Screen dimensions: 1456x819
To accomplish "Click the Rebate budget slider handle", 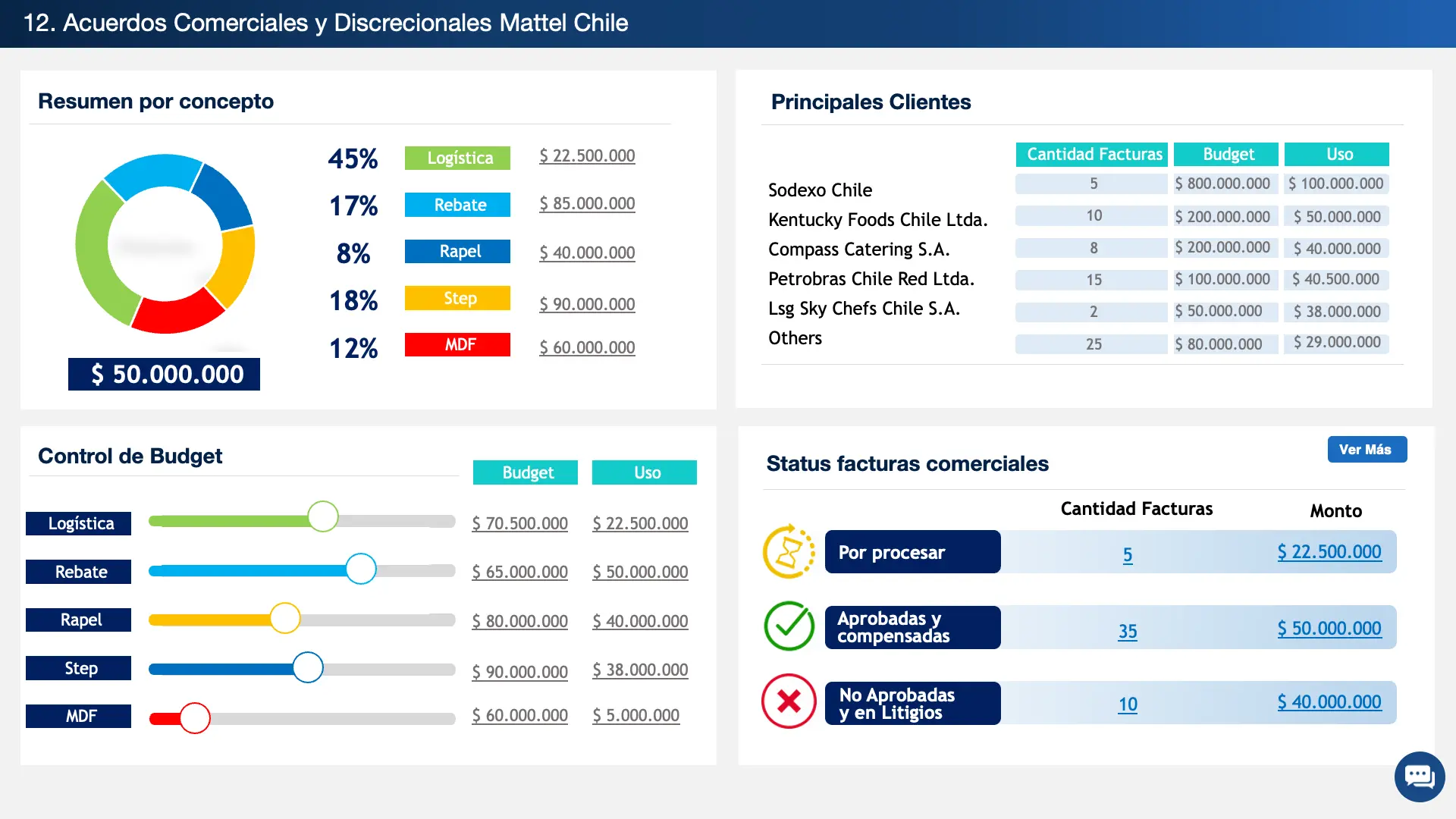I will click(x=361, y=569).
